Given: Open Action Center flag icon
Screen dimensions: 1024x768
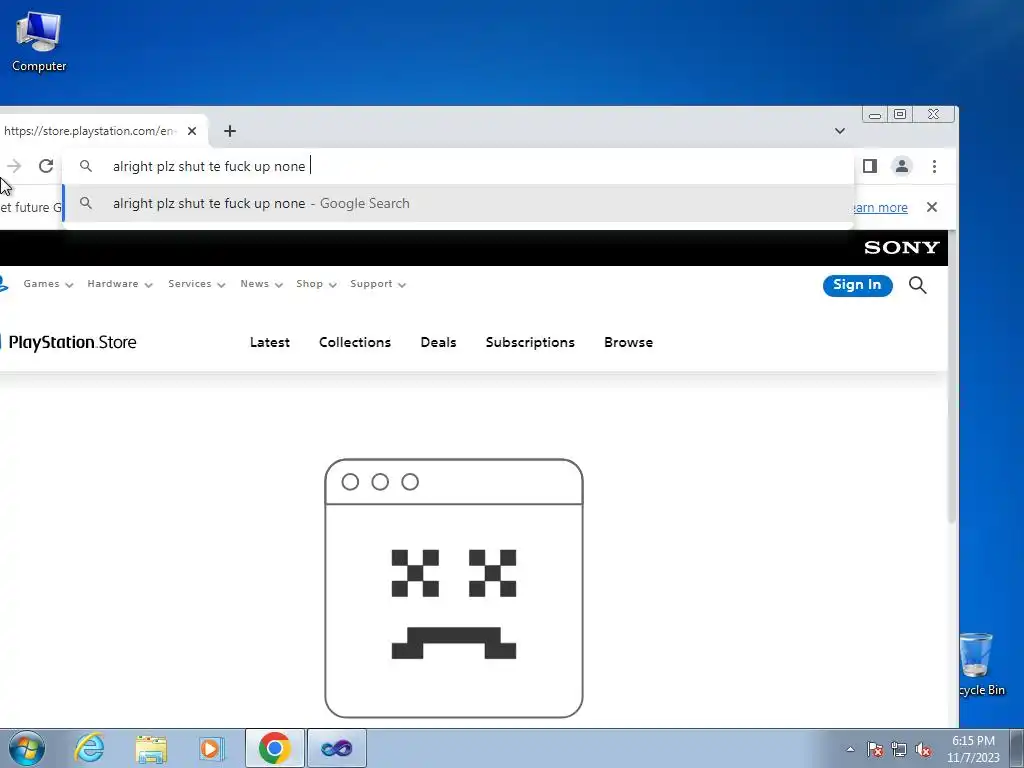Looking at the screenshot, I should 875,749.
